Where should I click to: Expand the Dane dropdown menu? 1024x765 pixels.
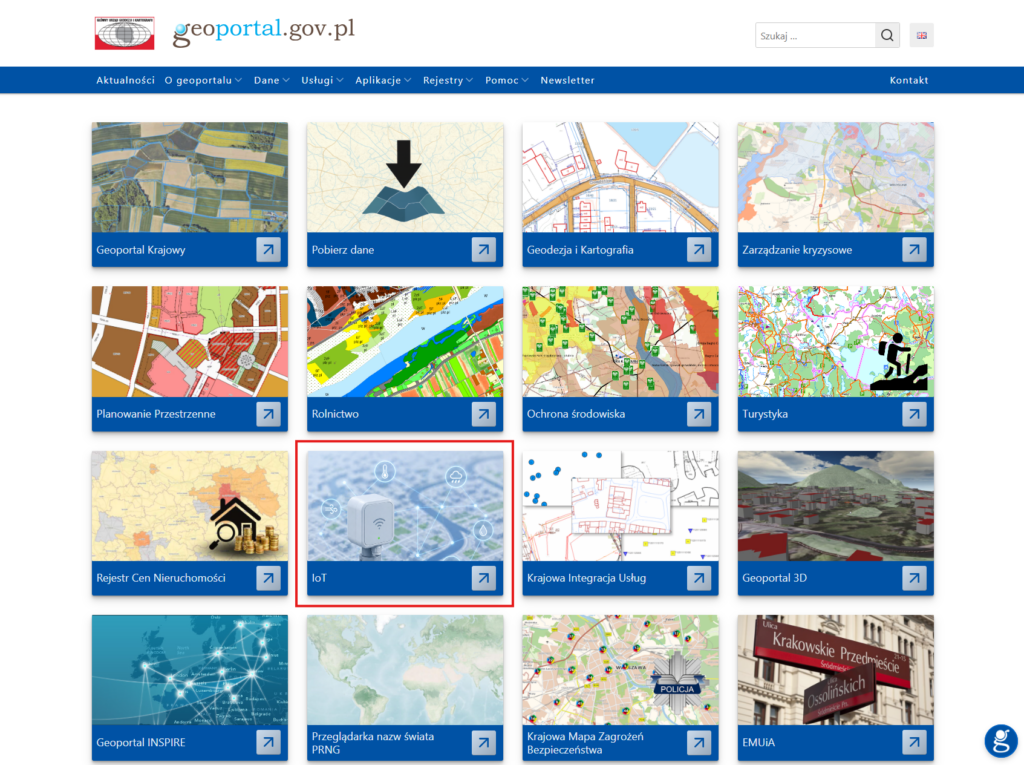pyautogui.click(x=271, y=80)
